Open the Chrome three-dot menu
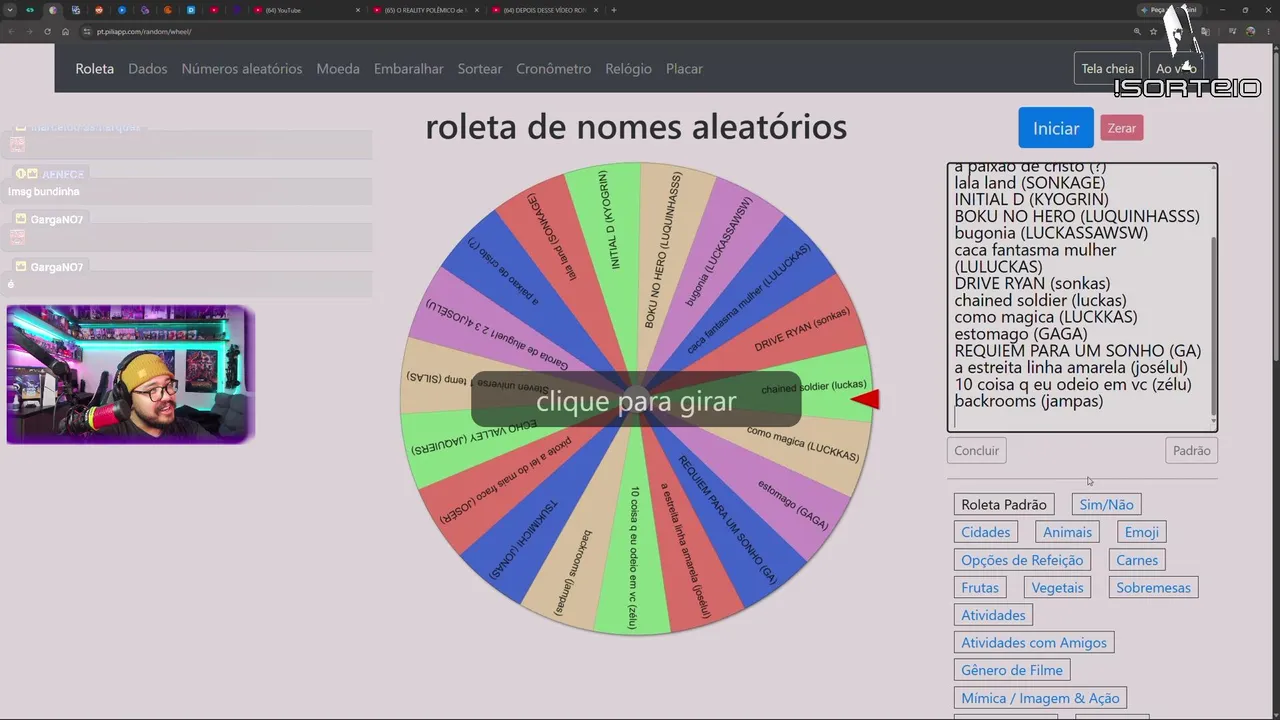1280x720 pixels. [1269, 32]
